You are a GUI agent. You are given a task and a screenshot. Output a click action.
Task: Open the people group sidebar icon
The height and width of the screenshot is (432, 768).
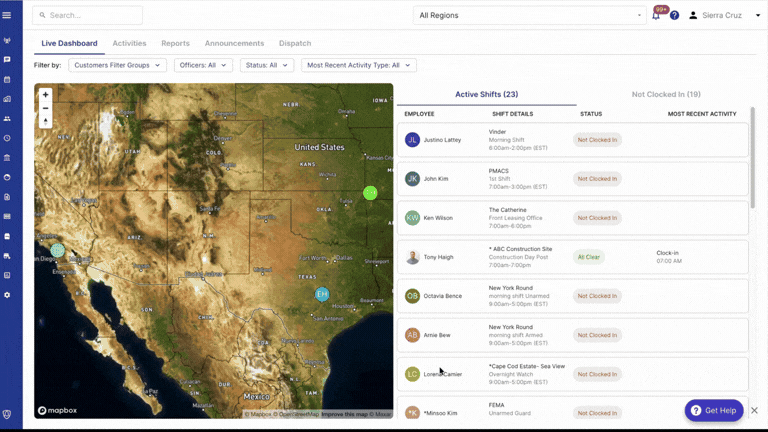point(7,119)
